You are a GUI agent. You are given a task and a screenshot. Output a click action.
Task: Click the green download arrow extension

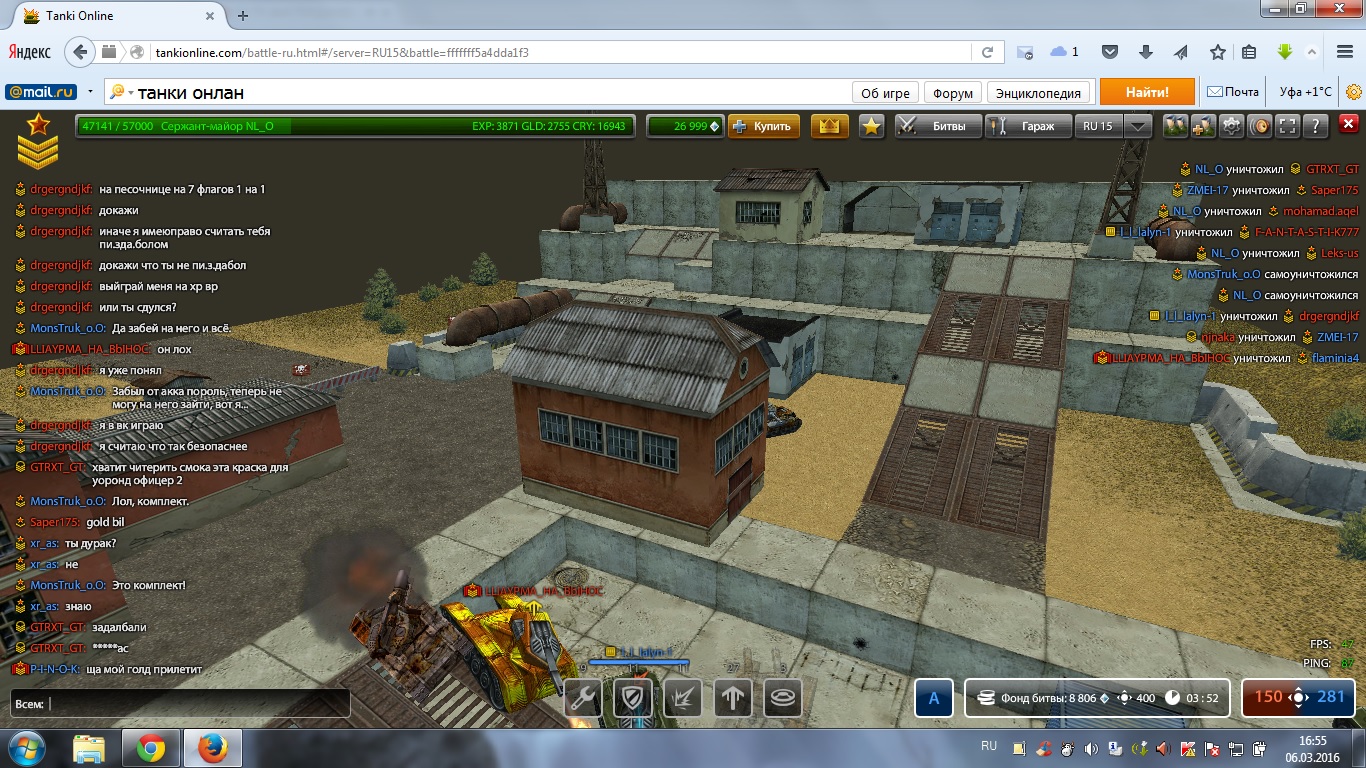pyautogui.click(x=1285, y=52)
